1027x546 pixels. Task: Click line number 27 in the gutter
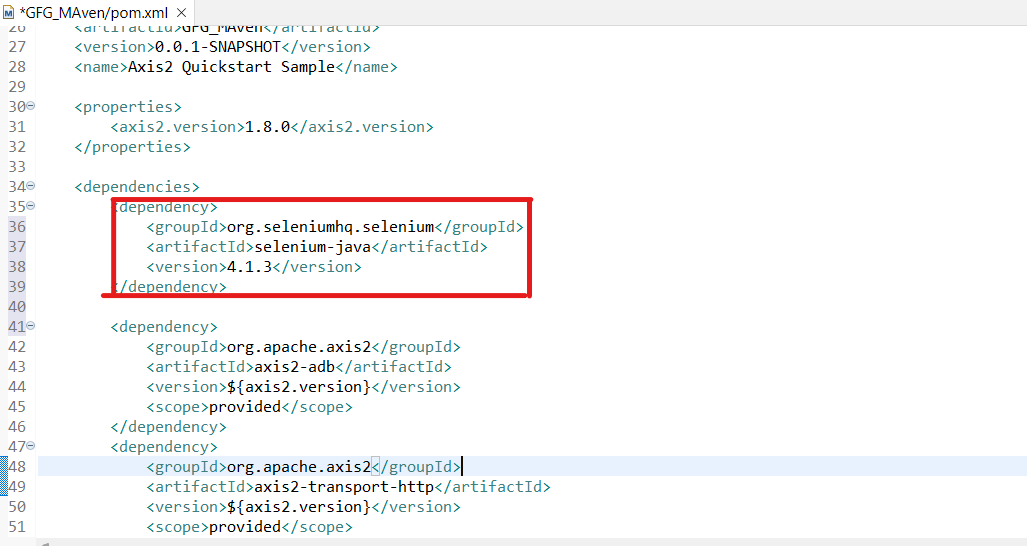[17, 47]
